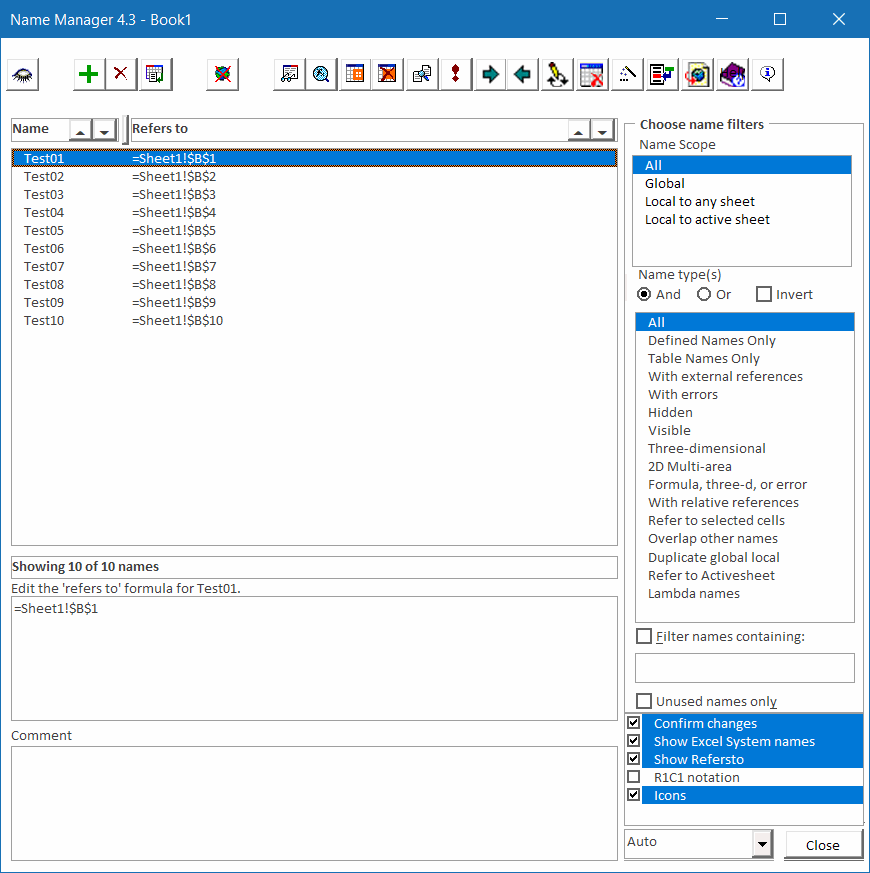Click the list names to sheet icon

(156, 74)
